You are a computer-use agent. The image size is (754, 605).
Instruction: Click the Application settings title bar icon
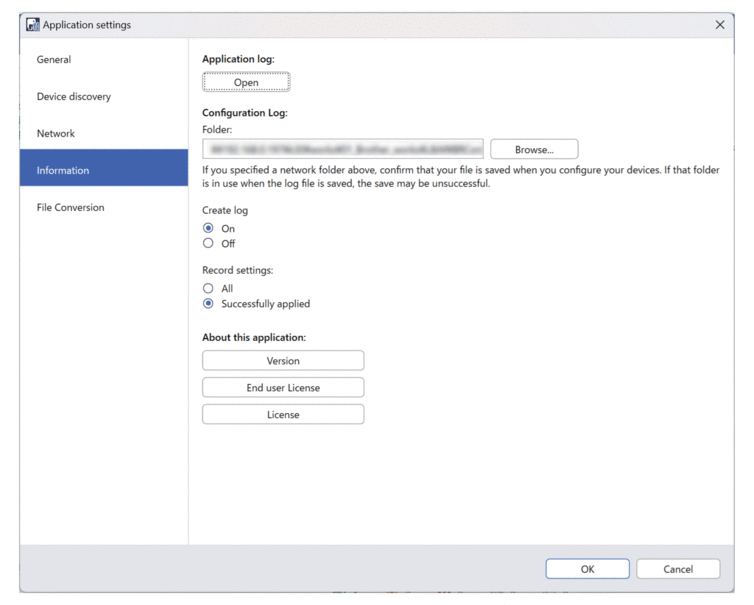click(x=32, y=24)
